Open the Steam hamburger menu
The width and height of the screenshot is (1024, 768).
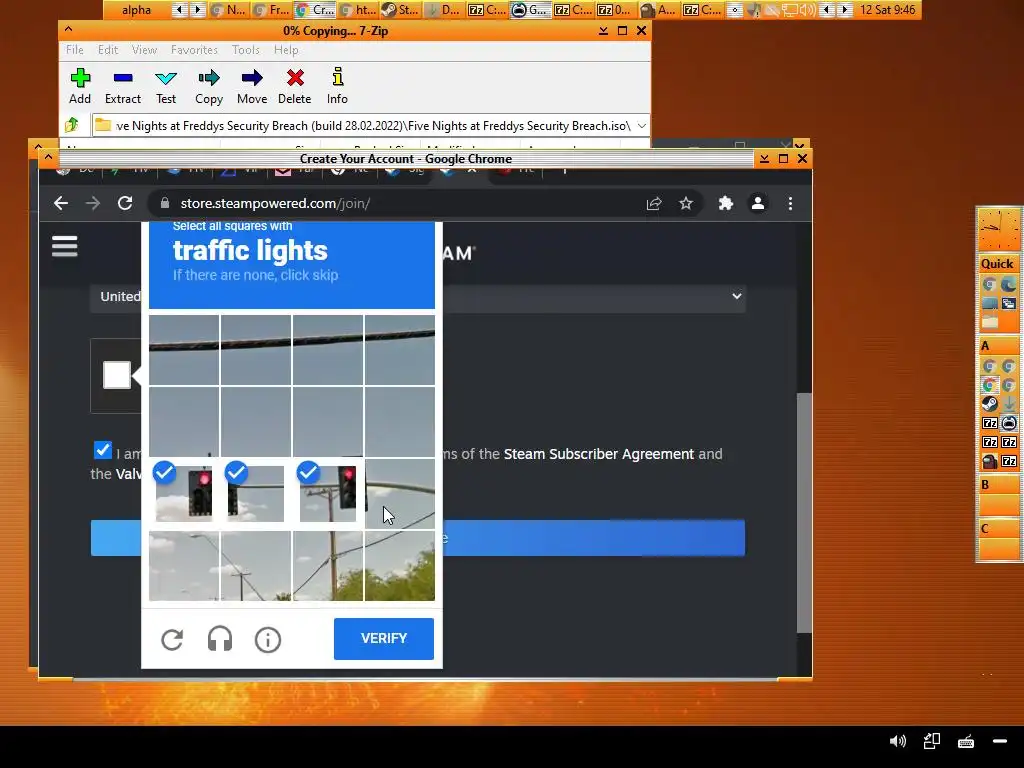65,246
